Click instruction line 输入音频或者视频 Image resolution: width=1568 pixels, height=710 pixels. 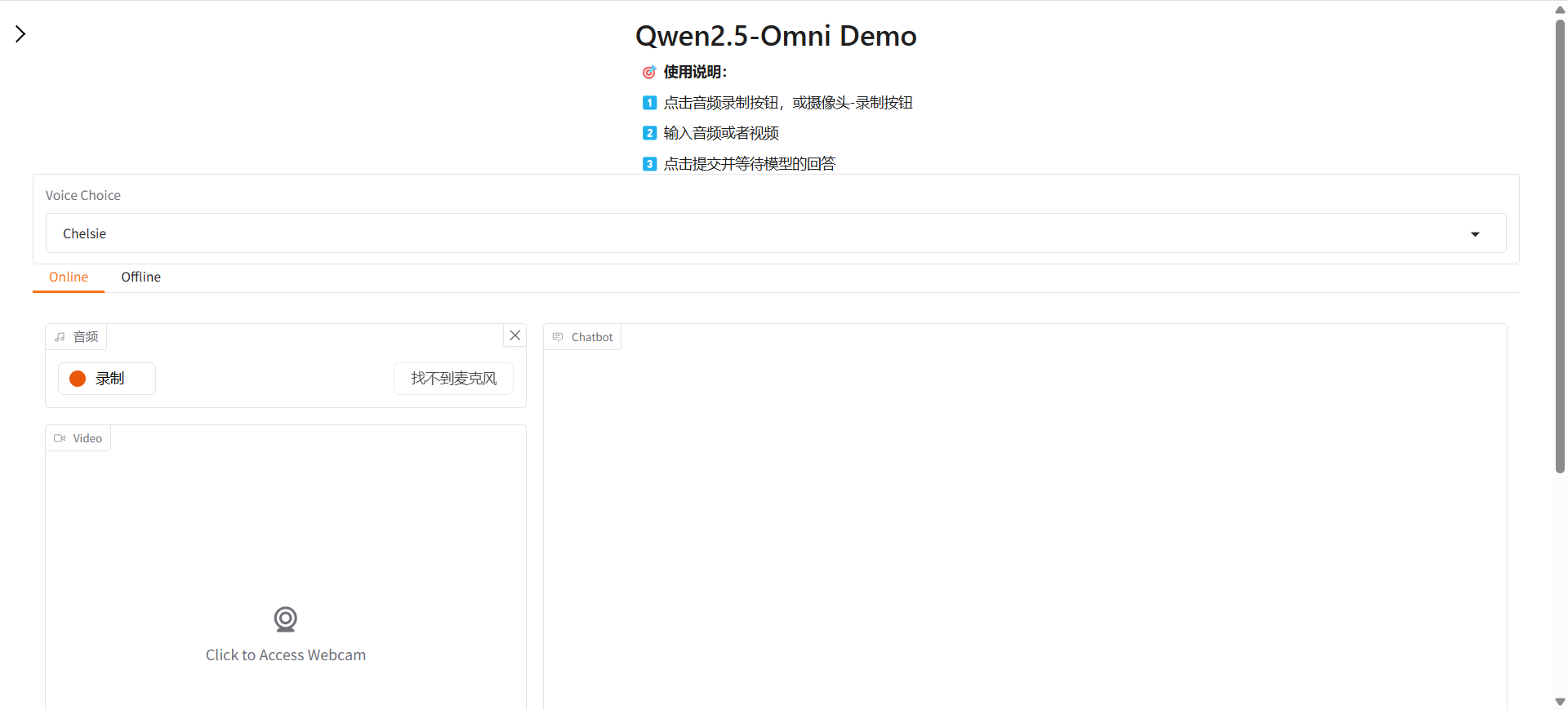[721, 133]
